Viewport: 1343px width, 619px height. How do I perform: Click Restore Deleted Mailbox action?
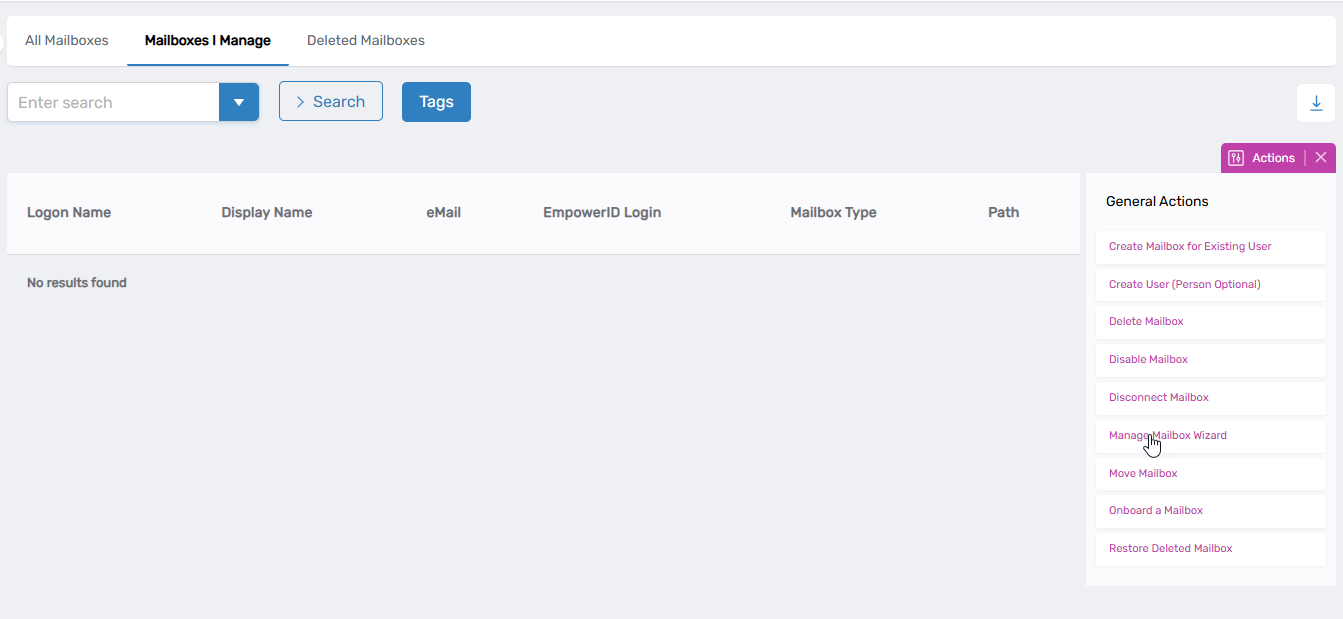1170,549
